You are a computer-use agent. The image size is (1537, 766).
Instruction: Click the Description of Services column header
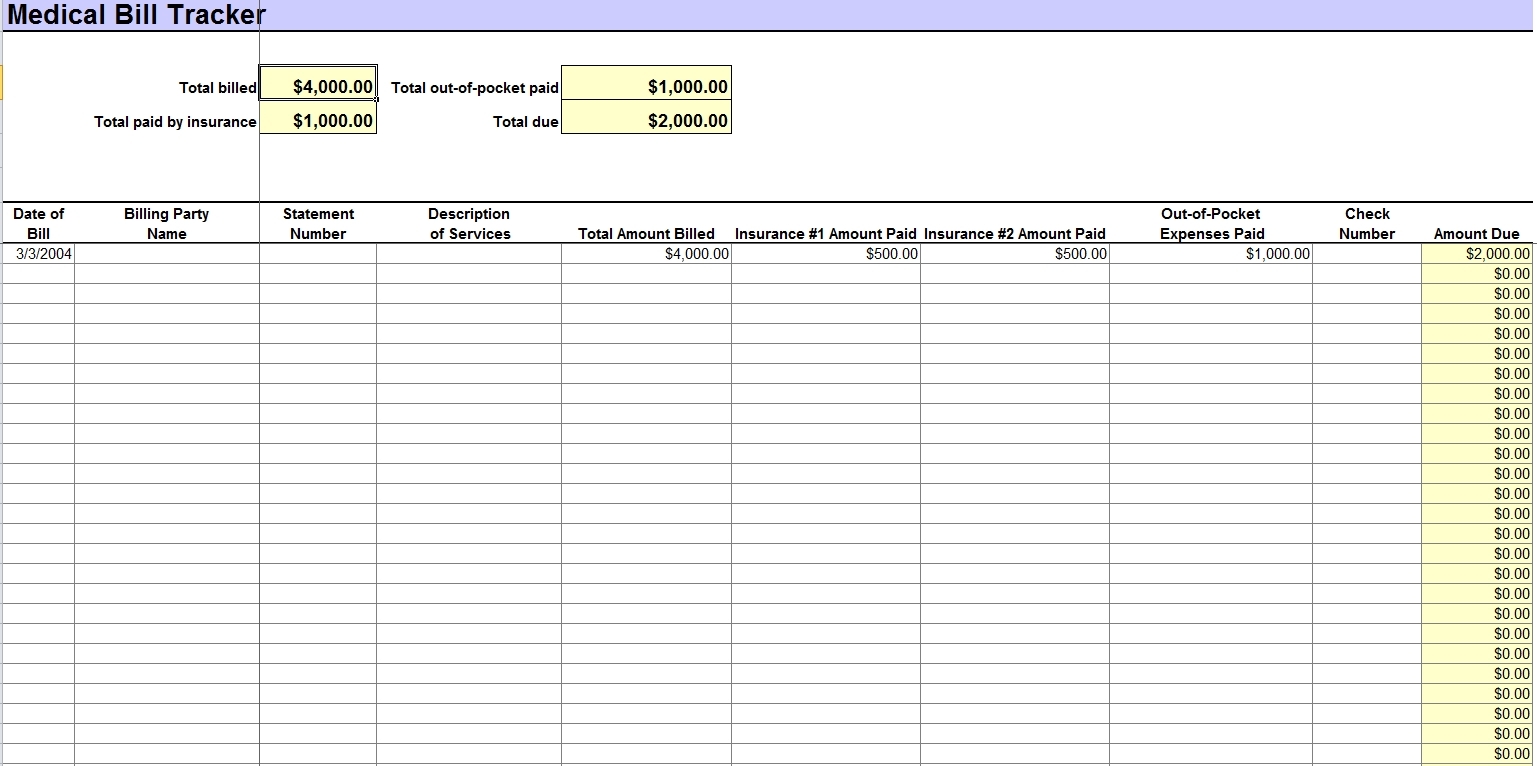click(468, 223)
